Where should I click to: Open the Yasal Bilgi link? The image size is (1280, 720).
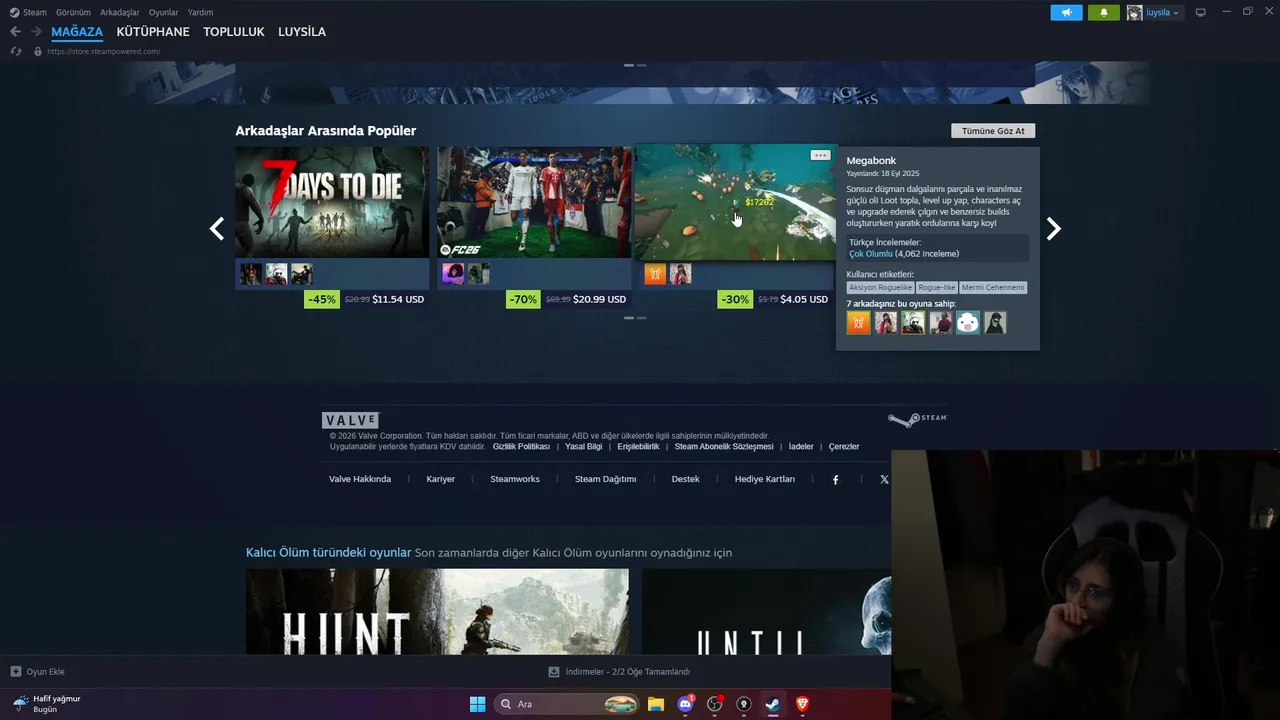584,447
